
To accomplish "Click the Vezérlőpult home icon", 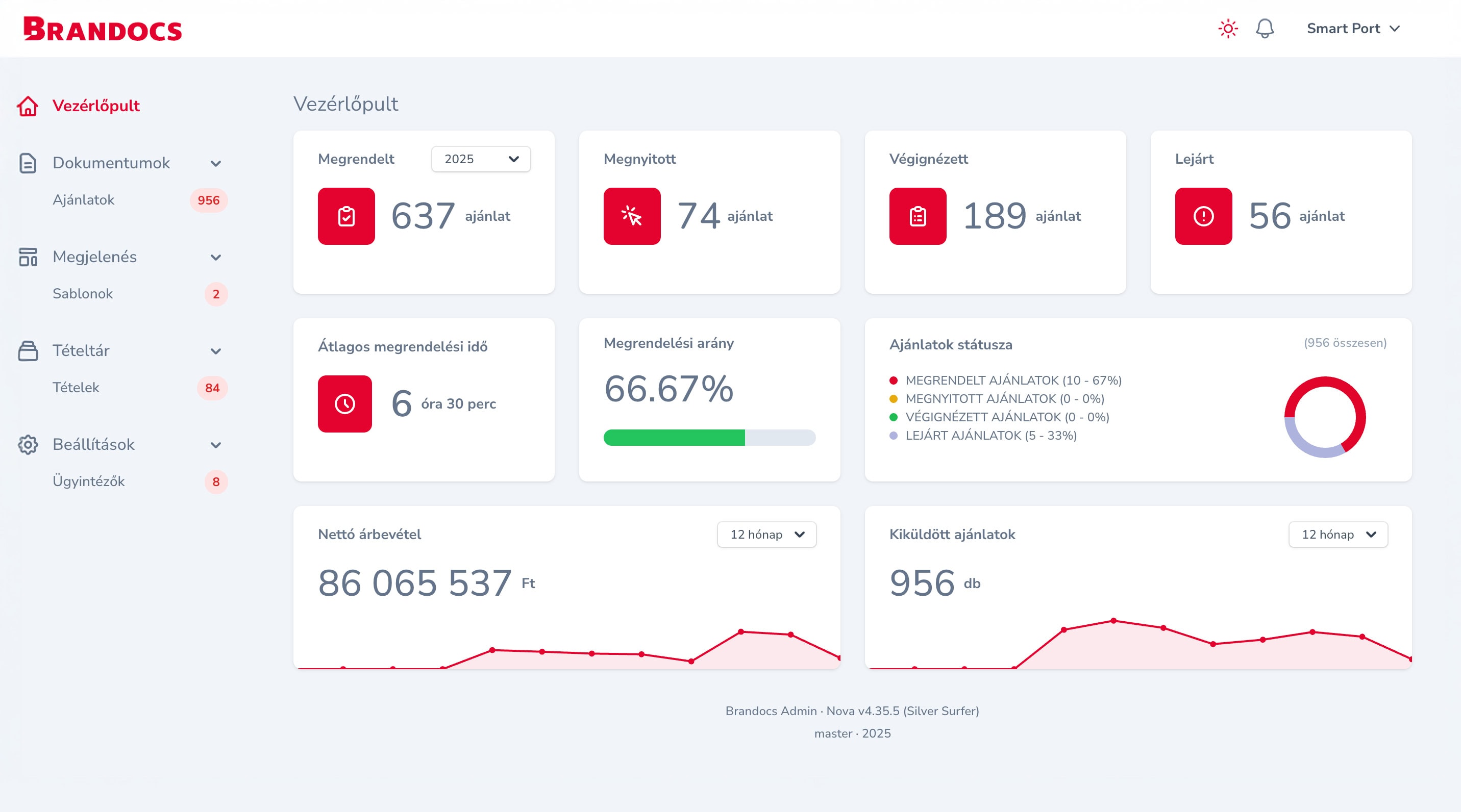I will tap(27, 106).
